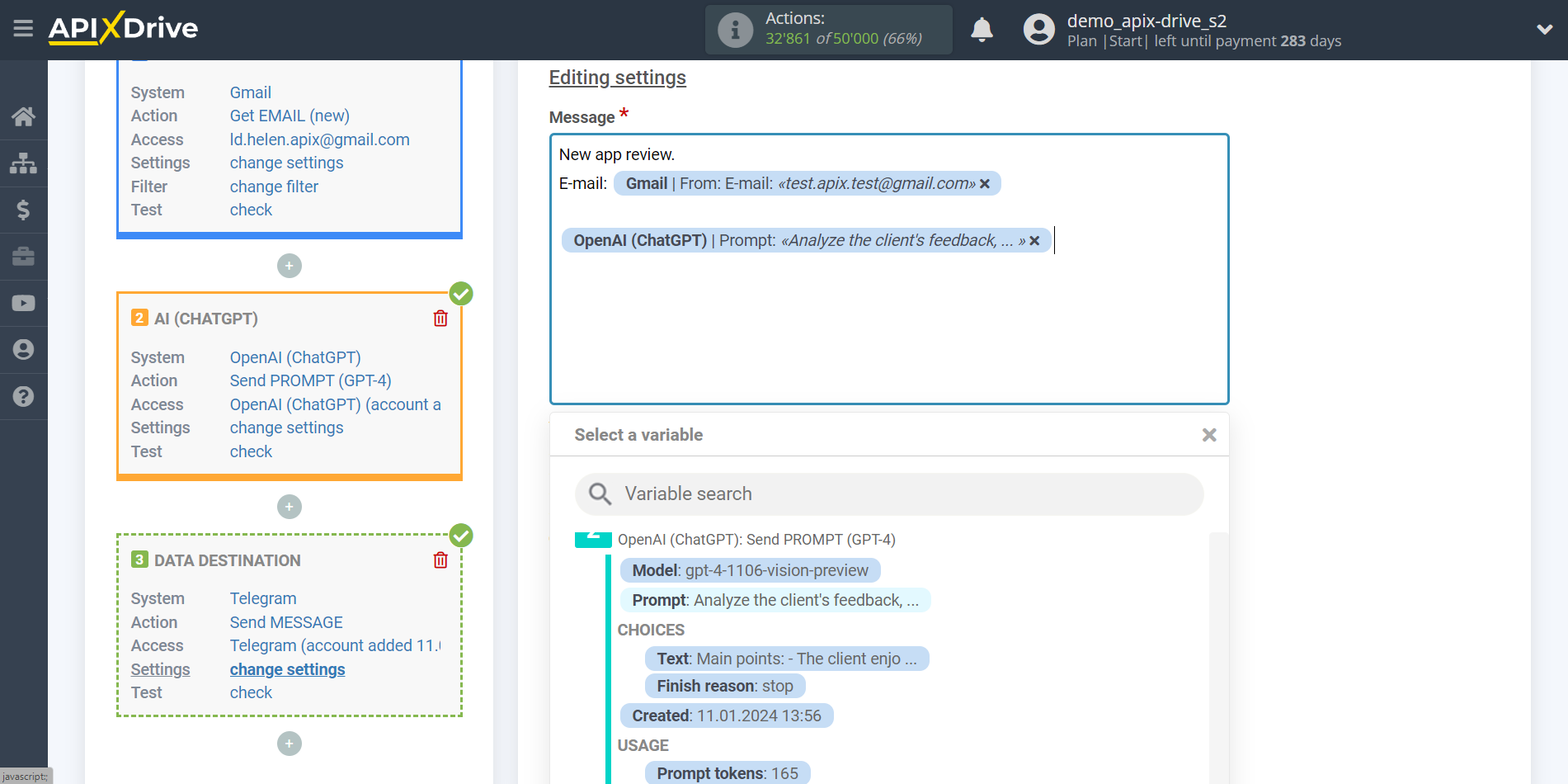Click Gmail change filter link
This screenshot has width=1568, height=784.
[x=274, y=187]
